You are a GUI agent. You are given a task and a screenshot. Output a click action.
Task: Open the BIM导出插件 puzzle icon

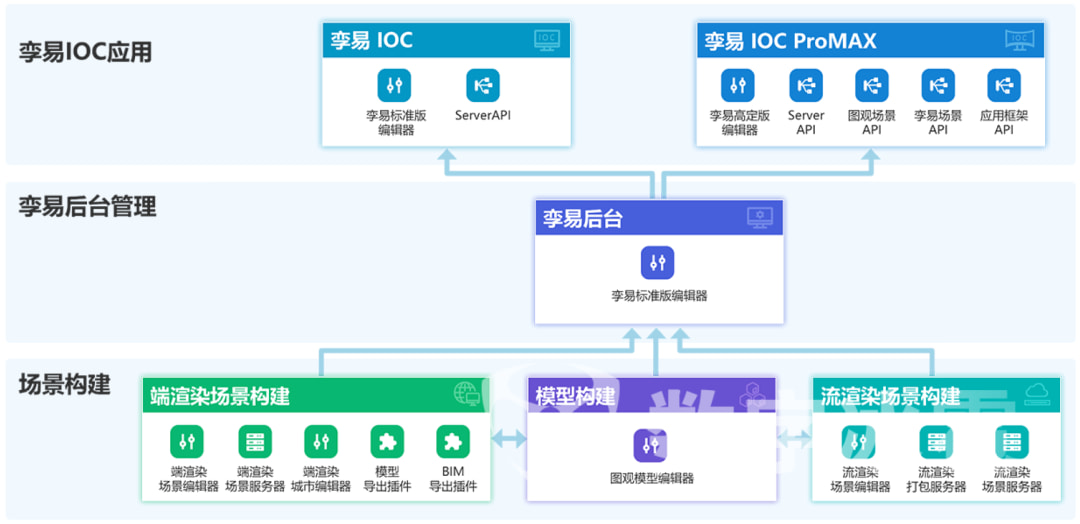[x=453, y=442]
